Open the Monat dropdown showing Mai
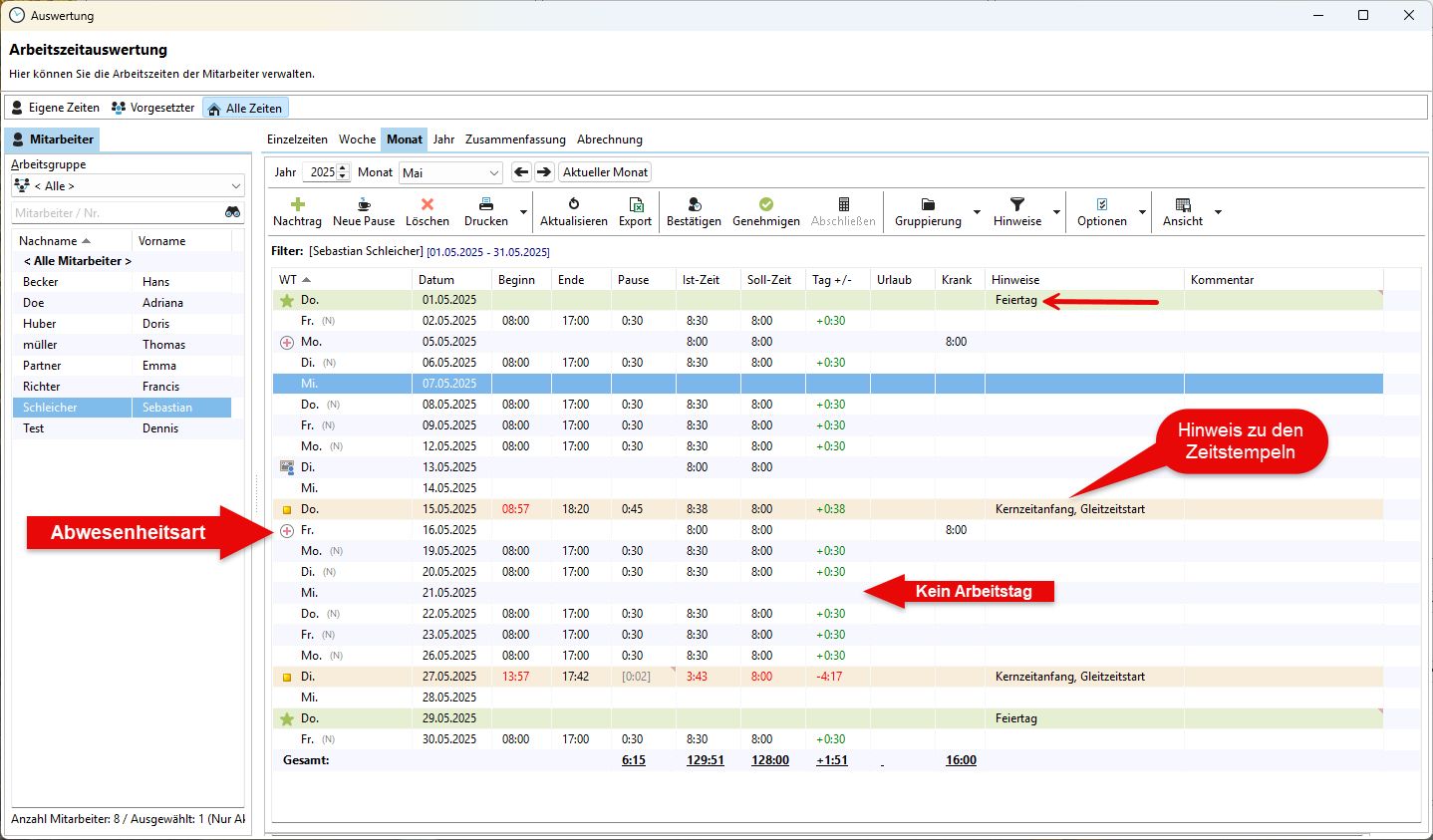This screenshot has height=840, width=1433. (451, 172)
